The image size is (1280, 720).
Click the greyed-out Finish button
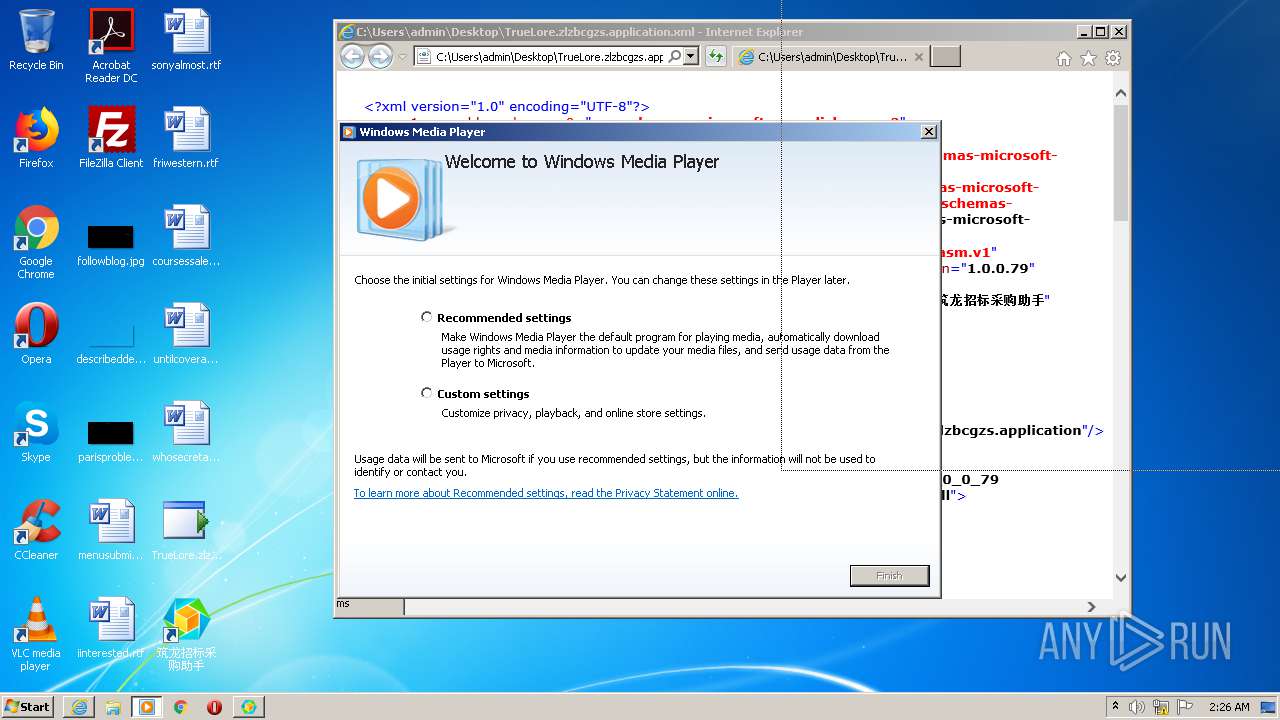coord(889,575)
